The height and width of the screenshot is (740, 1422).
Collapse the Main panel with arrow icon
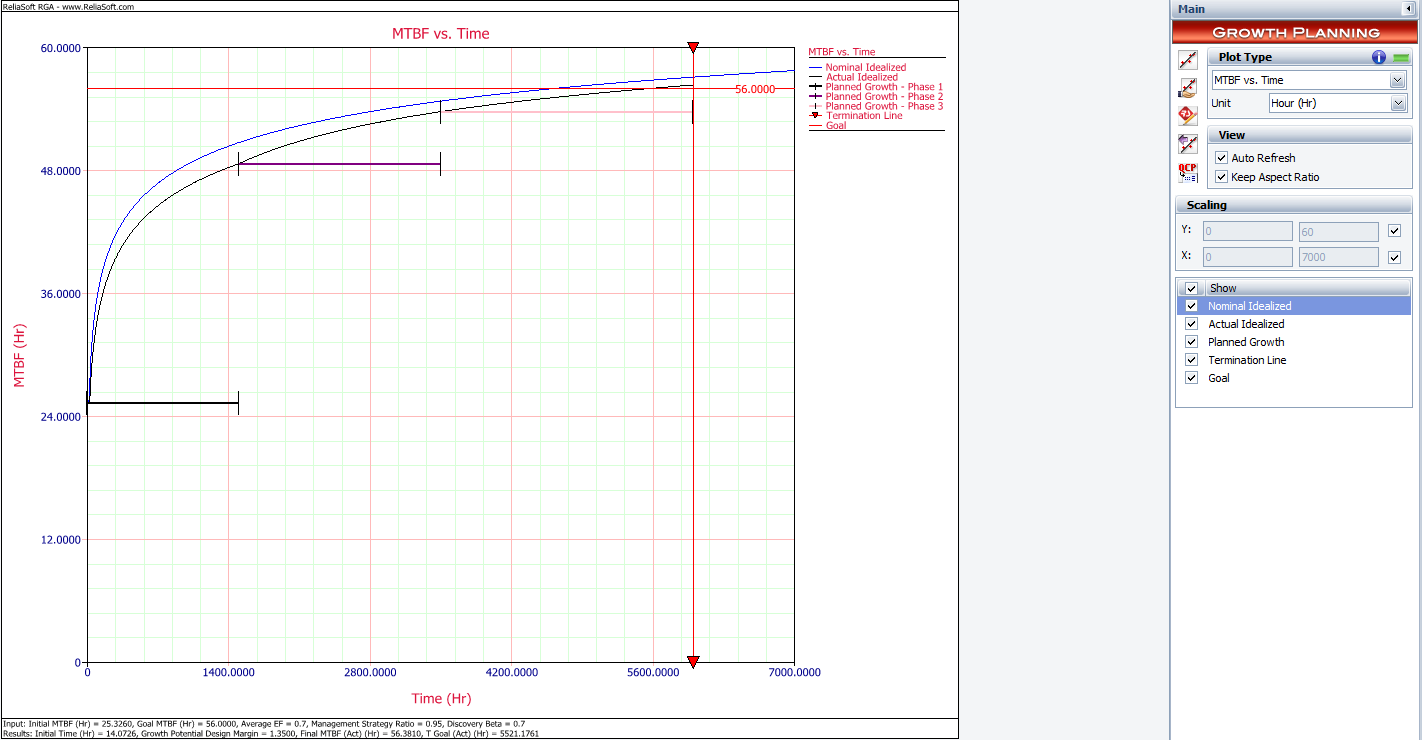[1409, 9]
